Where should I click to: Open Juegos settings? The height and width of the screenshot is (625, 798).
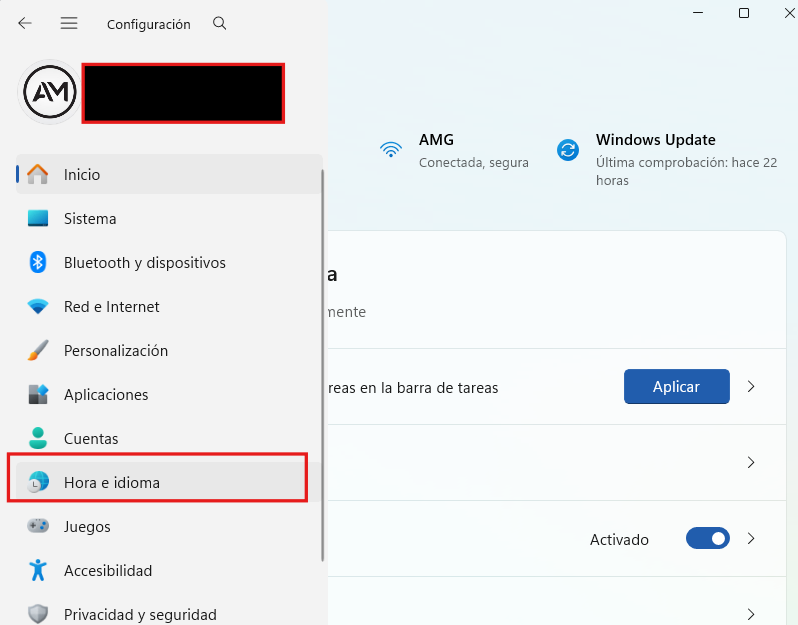(x=169, y=526)
